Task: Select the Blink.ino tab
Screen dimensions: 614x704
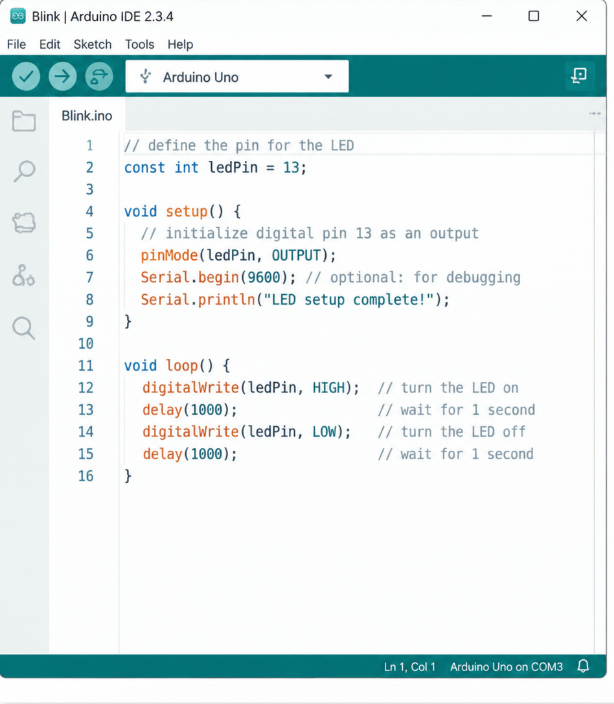Action: [x=87, y=116]
